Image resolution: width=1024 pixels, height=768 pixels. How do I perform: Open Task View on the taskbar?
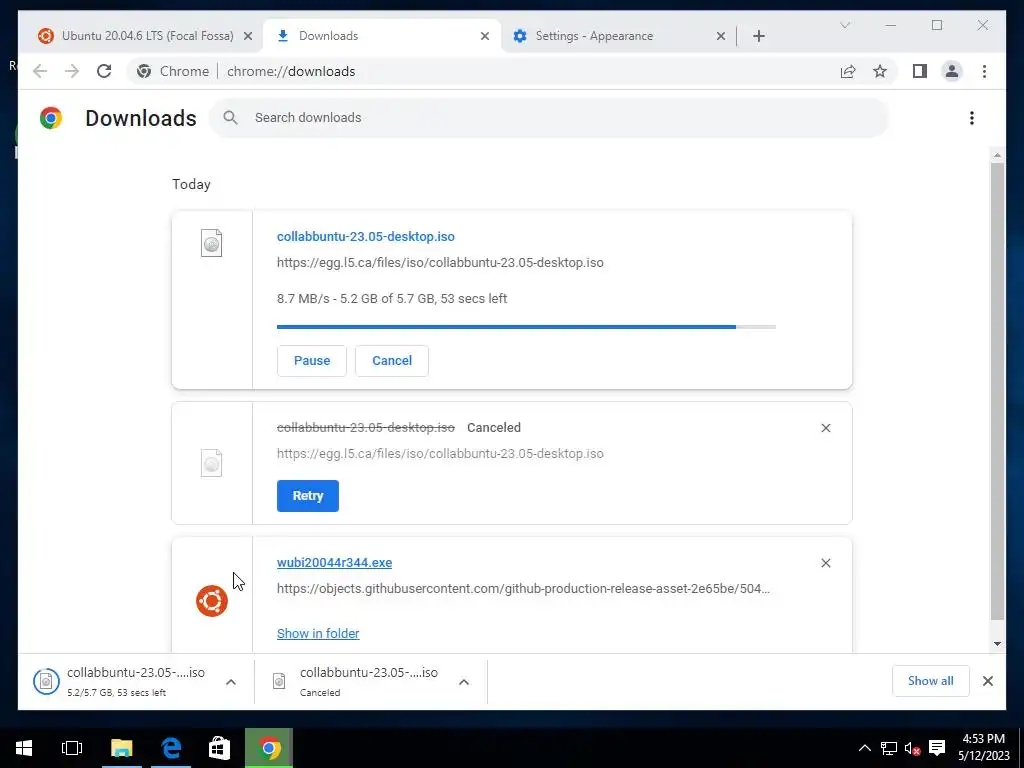coord(72,748)
